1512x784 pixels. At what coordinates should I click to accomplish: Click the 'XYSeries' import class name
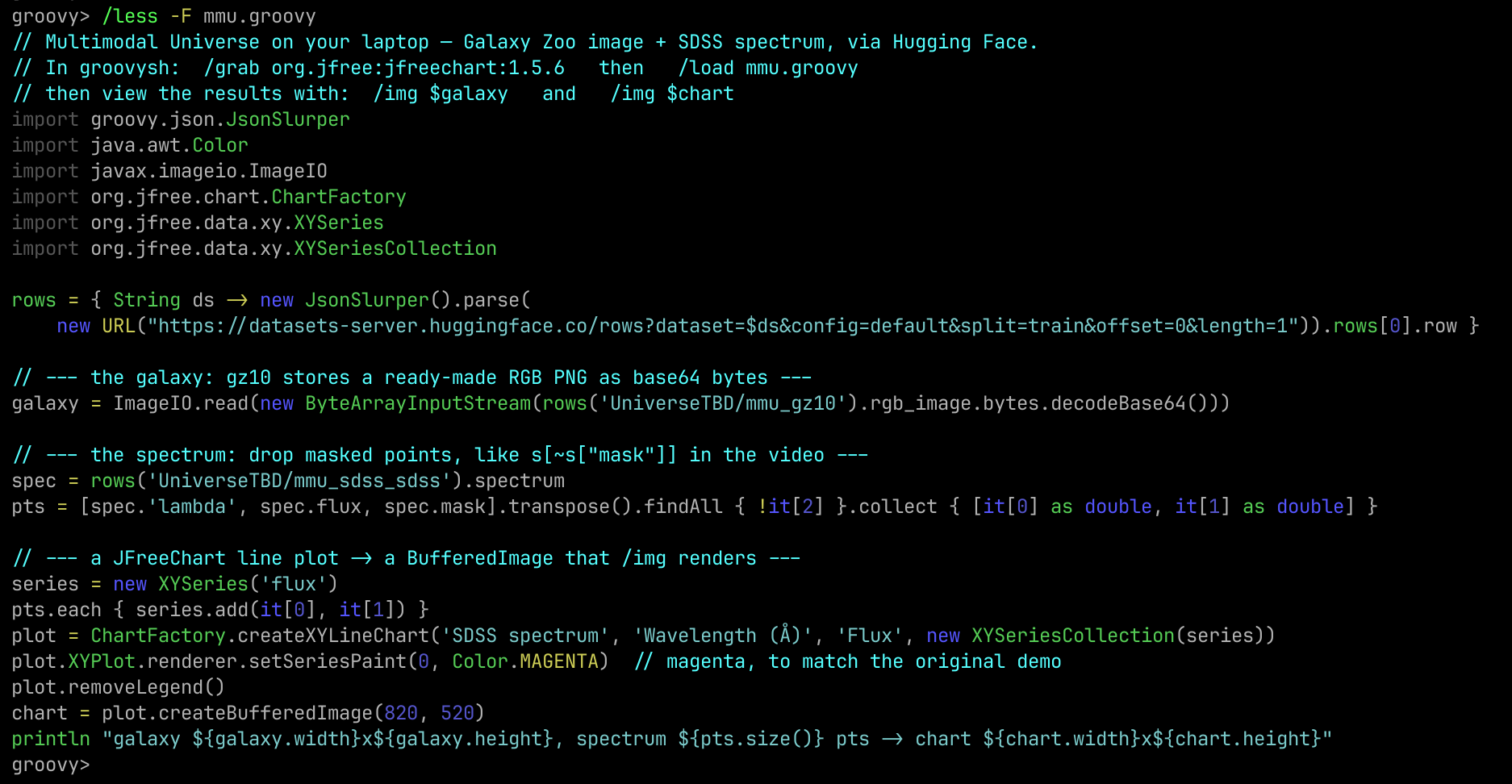339,223
